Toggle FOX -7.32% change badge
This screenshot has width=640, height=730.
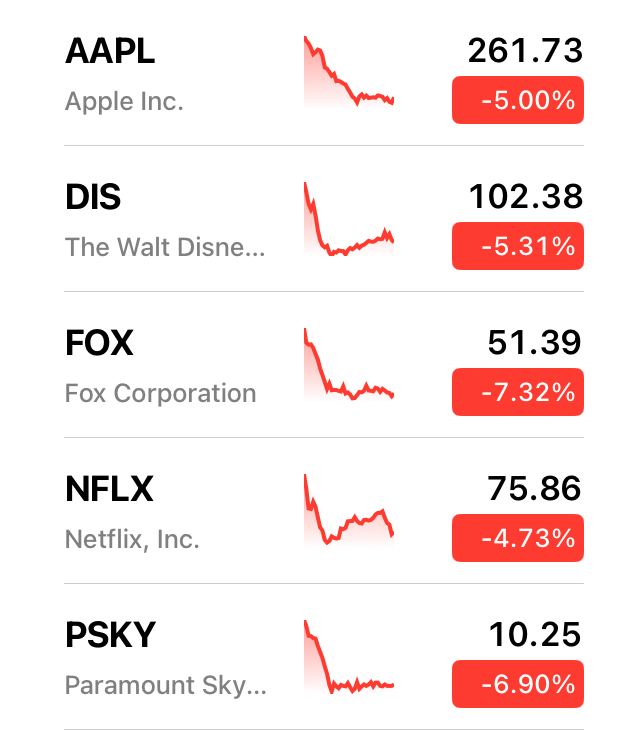pos(517,393)
